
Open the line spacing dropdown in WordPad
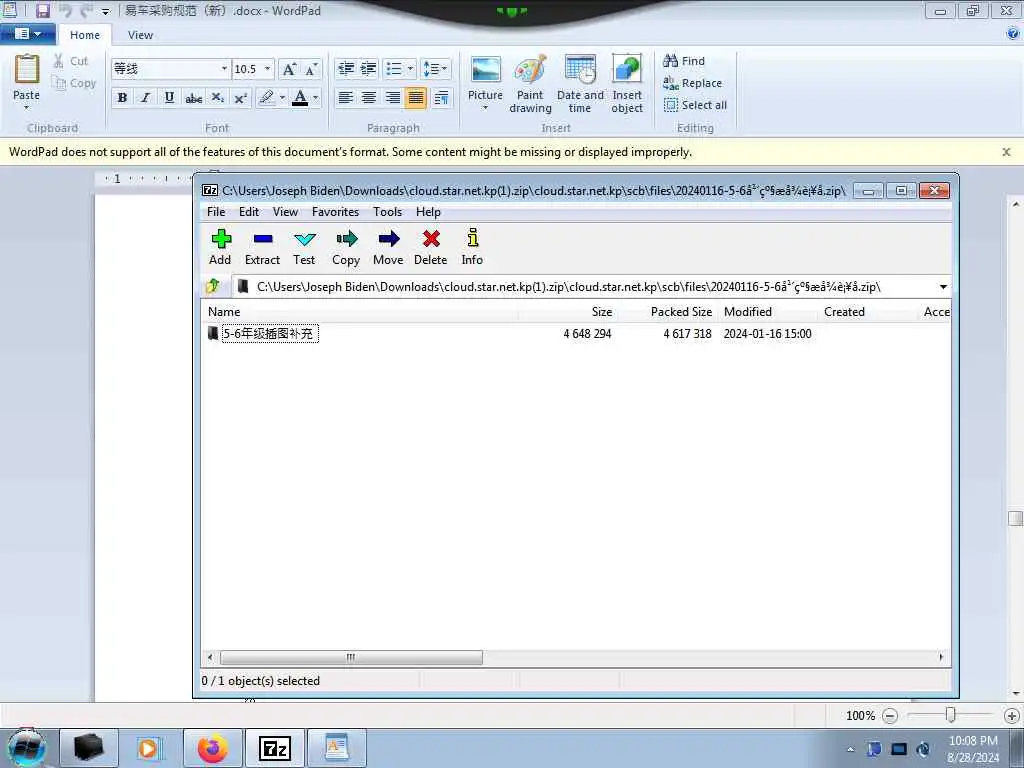pos(436,69)
